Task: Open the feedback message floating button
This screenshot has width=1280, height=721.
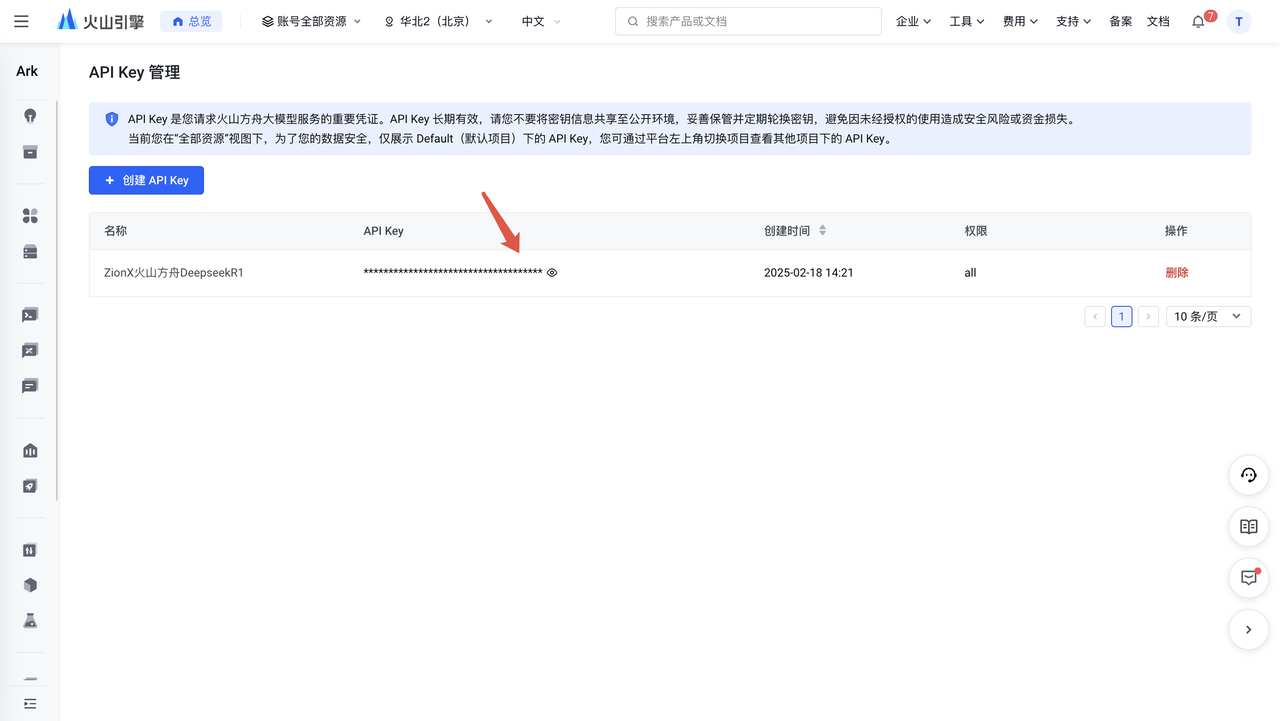Action: click(1248, 578)
